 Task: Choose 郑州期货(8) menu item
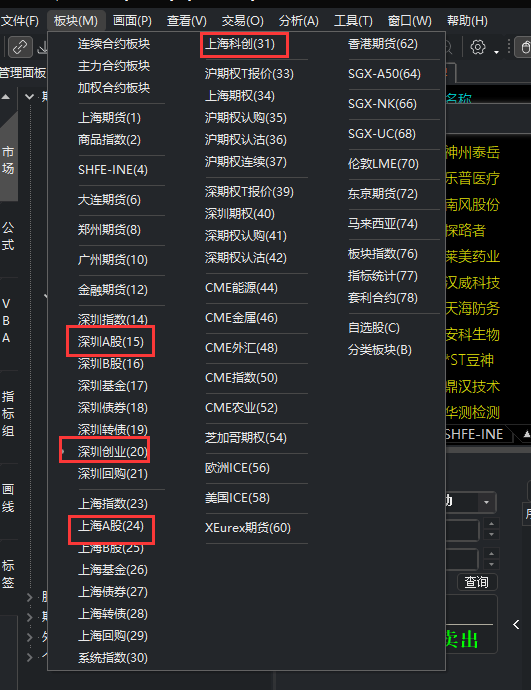(x=110, y=229)
